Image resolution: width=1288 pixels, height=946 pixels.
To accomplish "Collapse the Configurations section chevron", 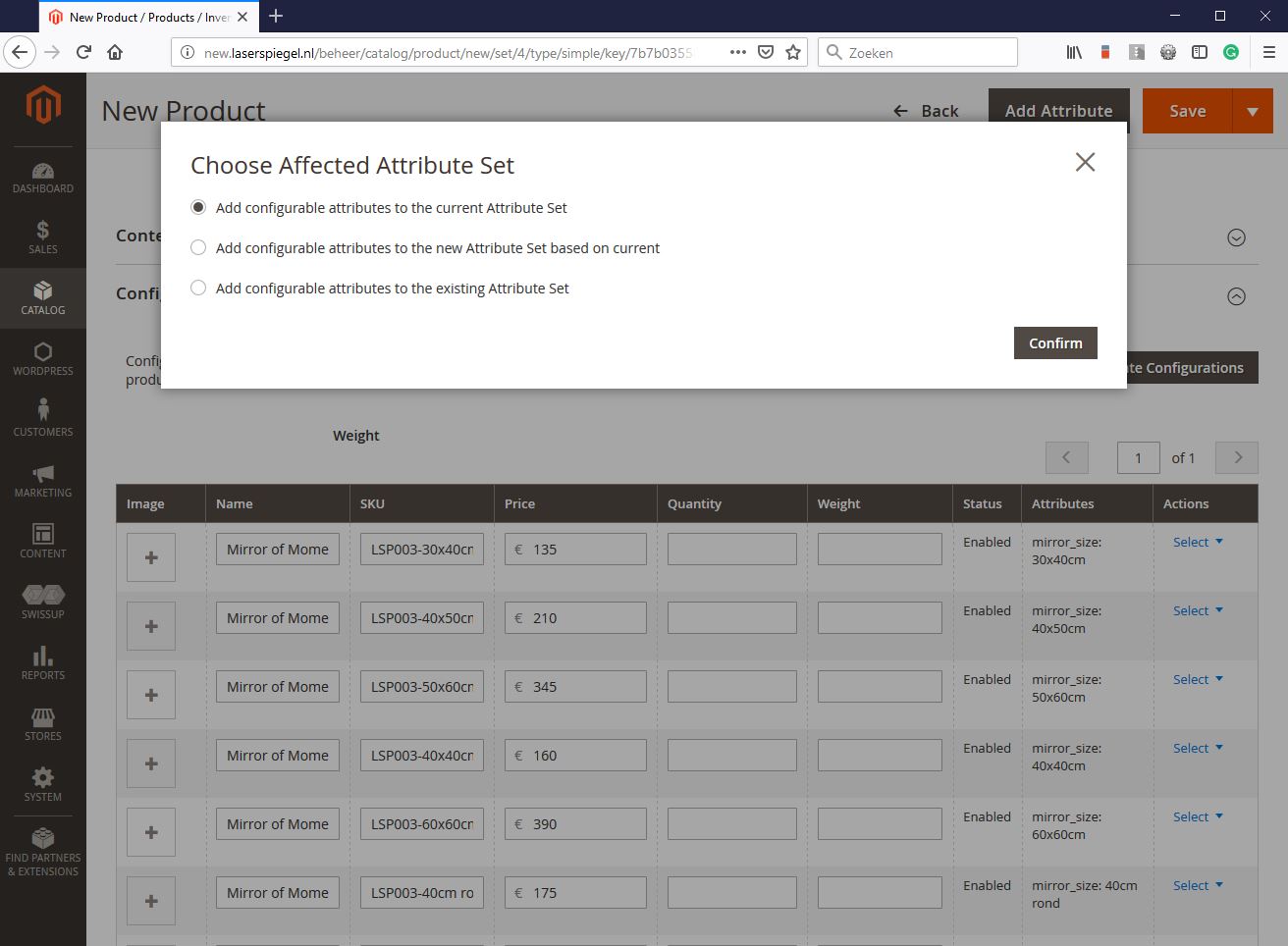I will pos(1236,295).
